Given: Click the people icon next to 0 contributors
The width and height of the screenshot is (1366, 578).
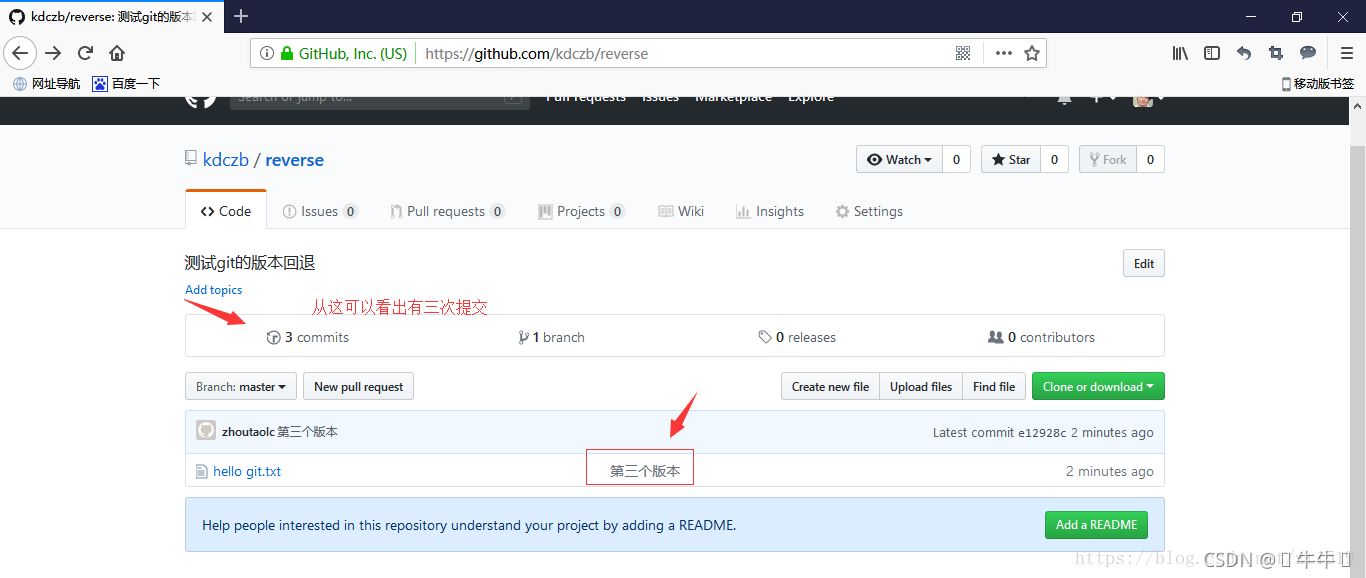Looking at the screenshot, I should click(x=995, y=337).
